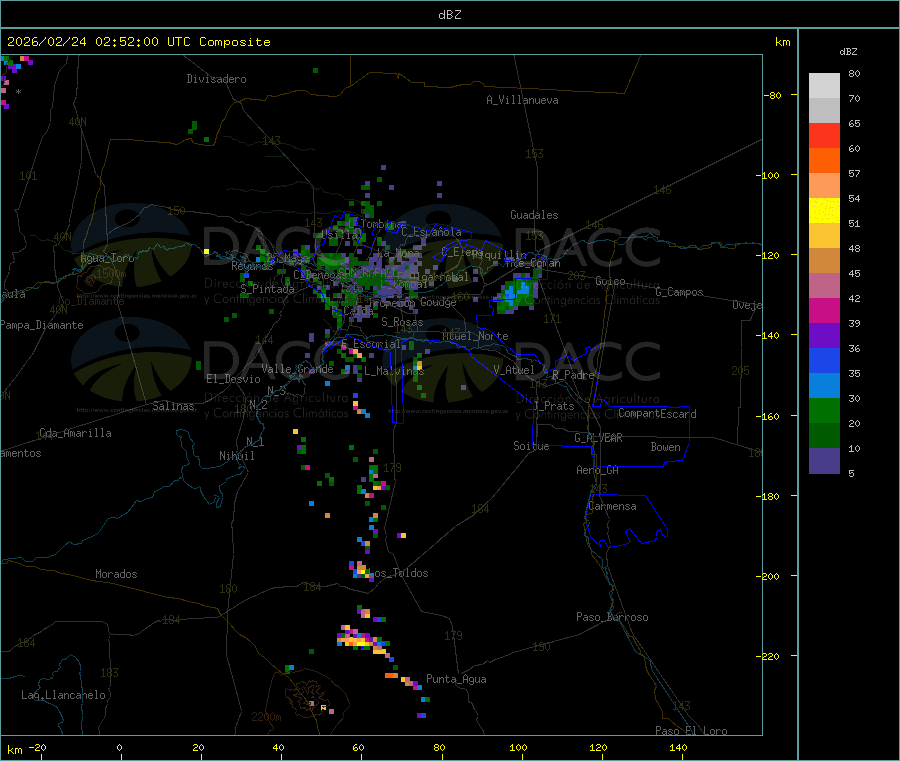This screenshot has width=900, height=761.
Task: Select the magenta 39 dBZ color swatch
Action: (x=824, y=310)
